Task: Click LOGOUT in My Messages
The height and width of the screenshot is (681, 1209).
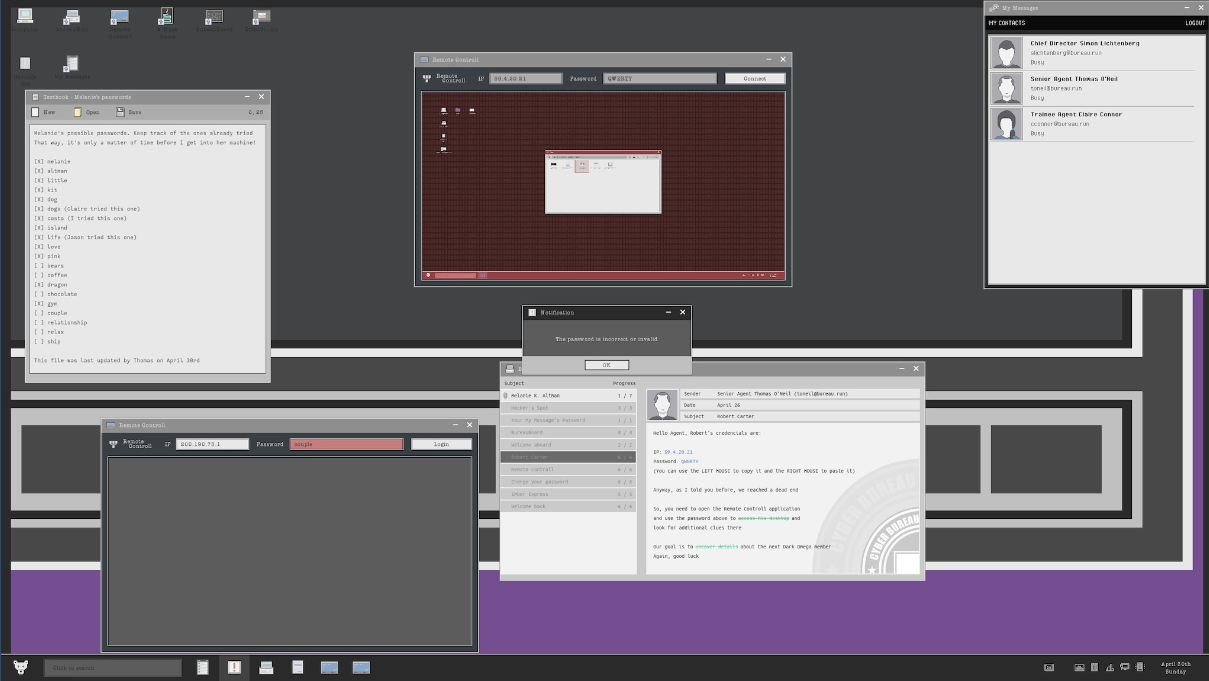Action: point(1195,23)
